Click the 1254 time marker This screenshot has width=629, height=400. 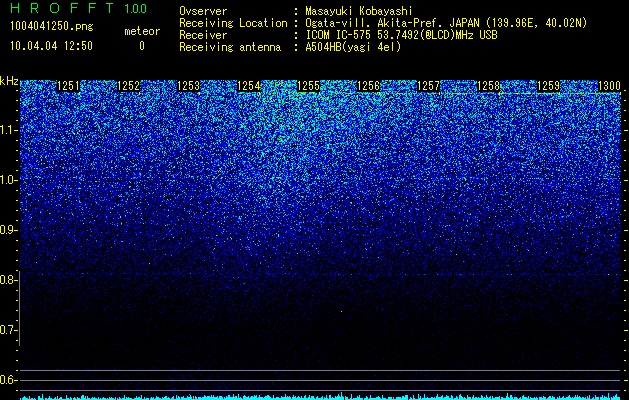pyautogui.click(x=249, y=86)
